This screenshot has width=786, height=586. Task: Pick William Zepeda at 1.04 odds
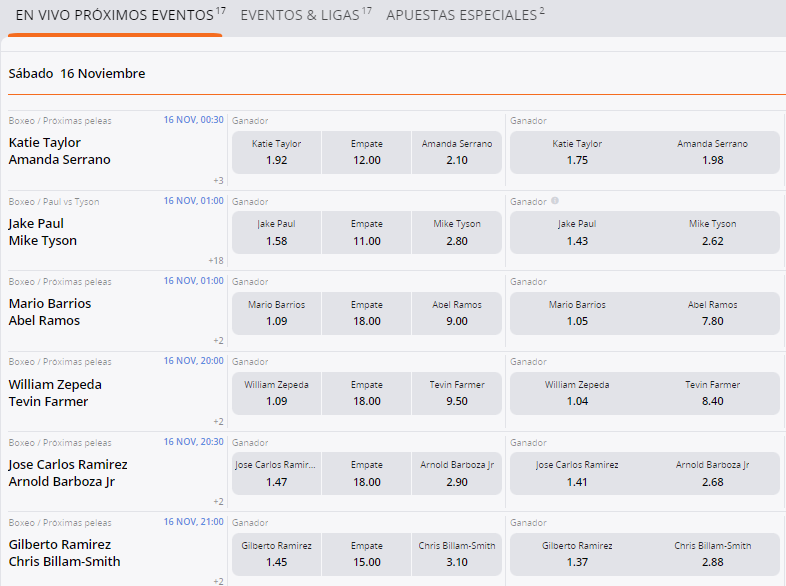tap(577, 392)
